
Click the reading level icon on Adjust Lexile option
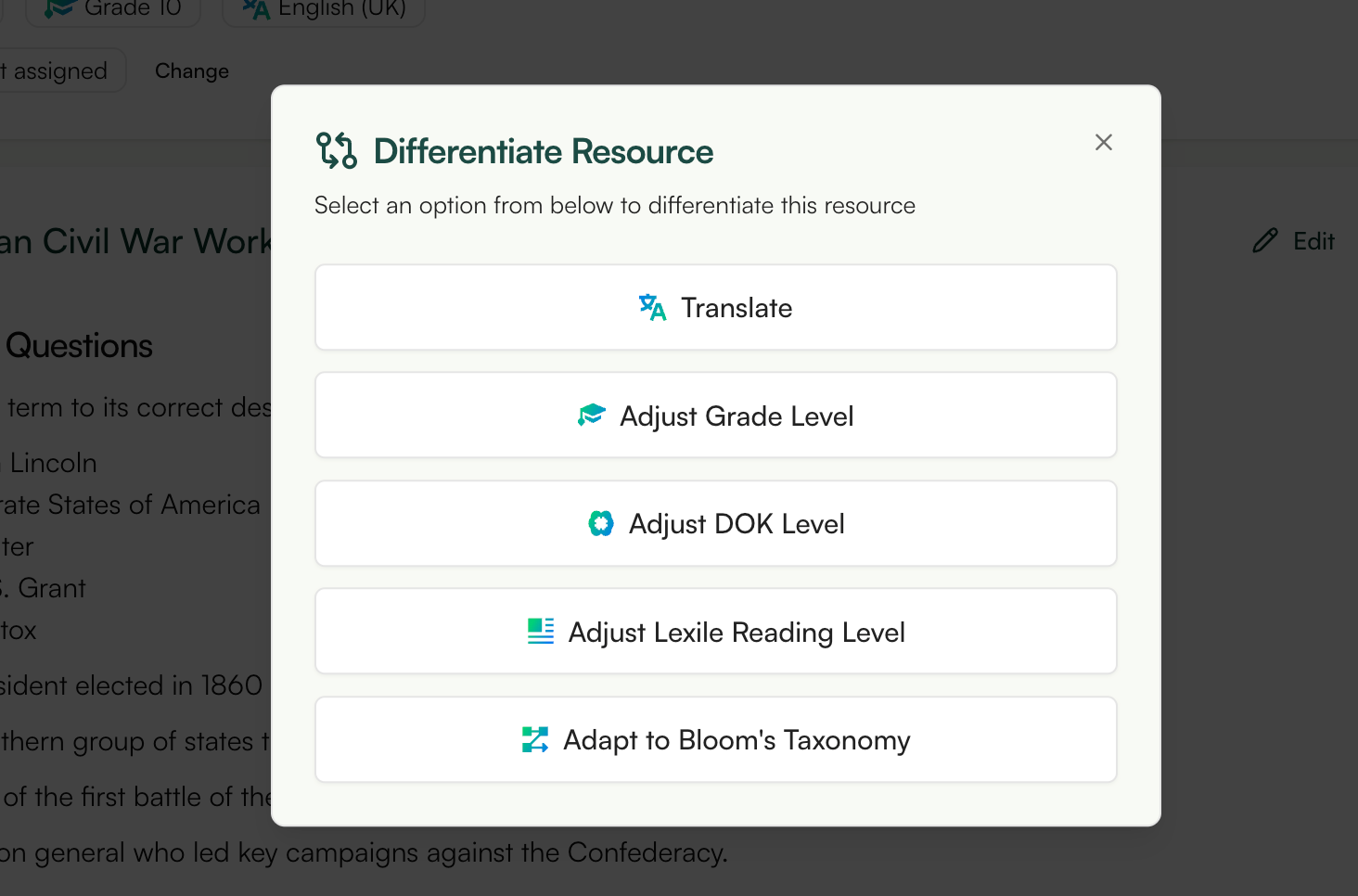541,631
